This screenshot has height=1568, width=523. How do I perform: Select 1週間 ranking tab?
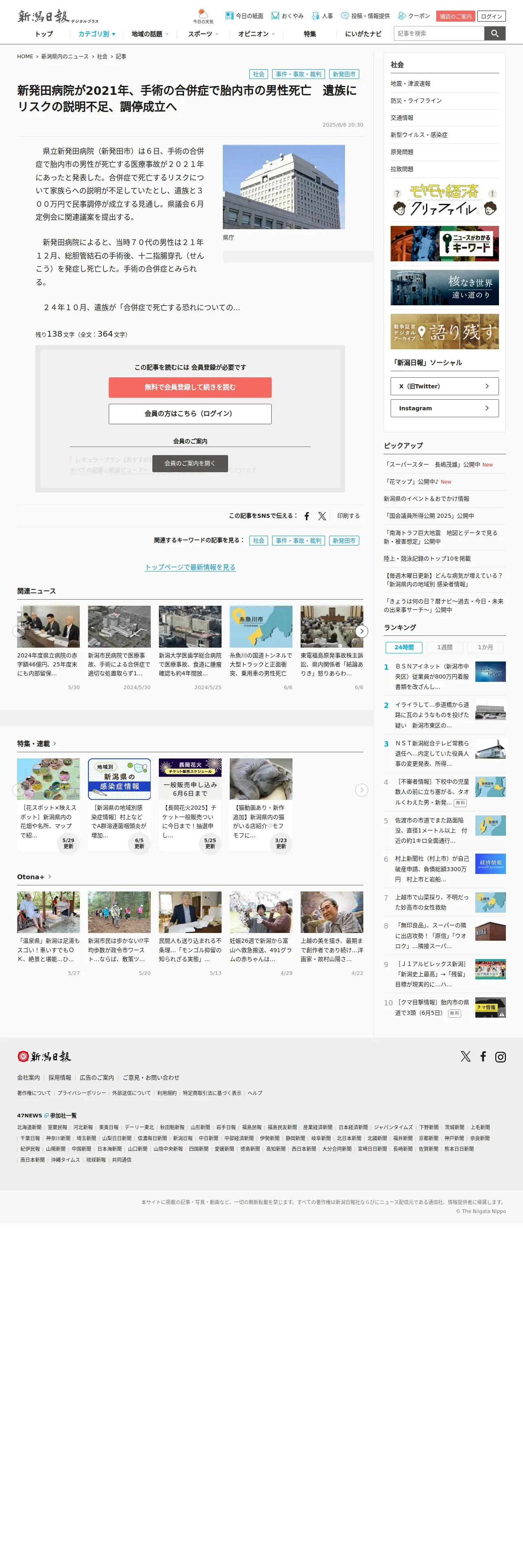coord(444,647)
